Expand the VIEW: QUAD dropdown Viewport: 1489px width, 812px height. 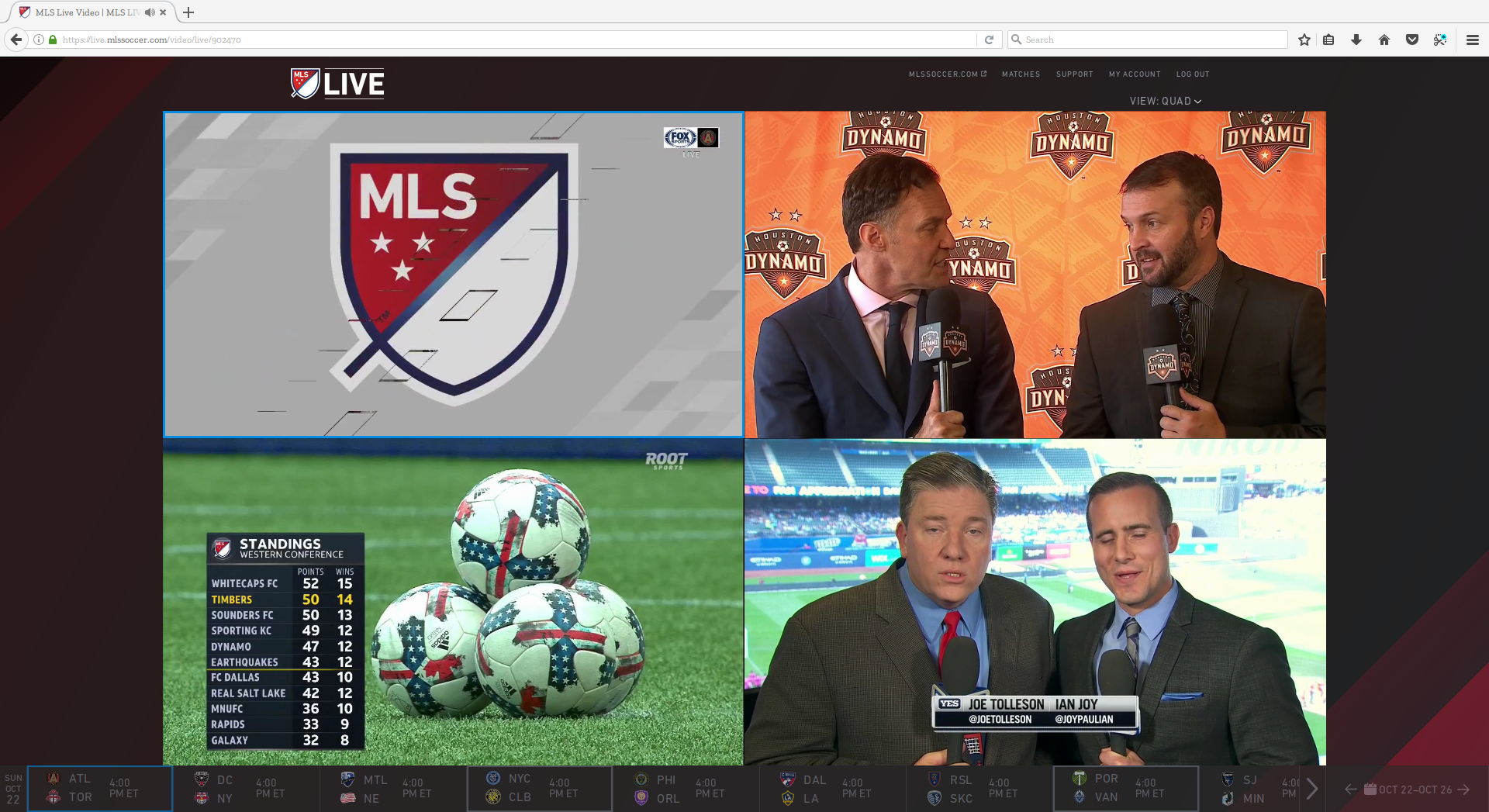coord(1165,101)
